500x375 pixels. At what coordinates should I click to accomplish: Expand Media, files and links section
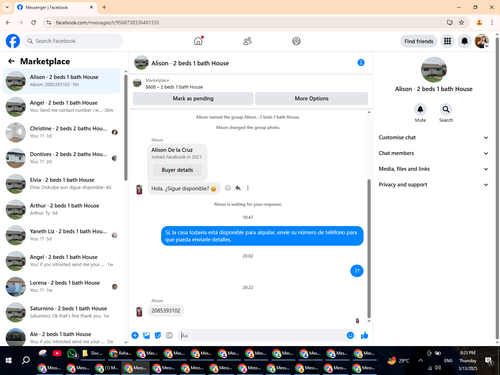(433, 169)
